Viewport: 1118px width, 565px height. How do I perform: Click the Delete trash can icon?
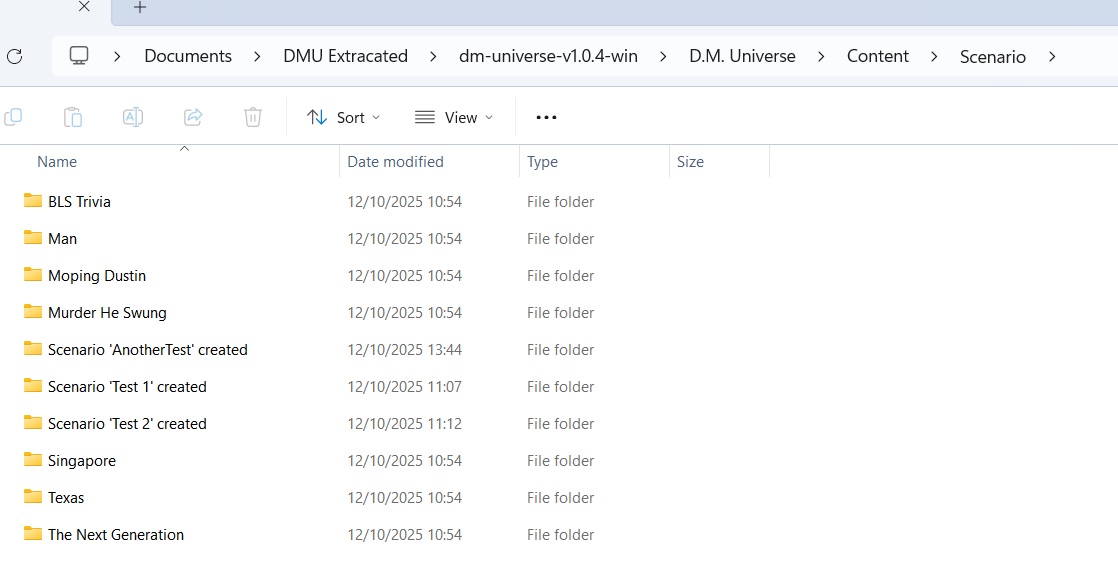tap(253, 117)
